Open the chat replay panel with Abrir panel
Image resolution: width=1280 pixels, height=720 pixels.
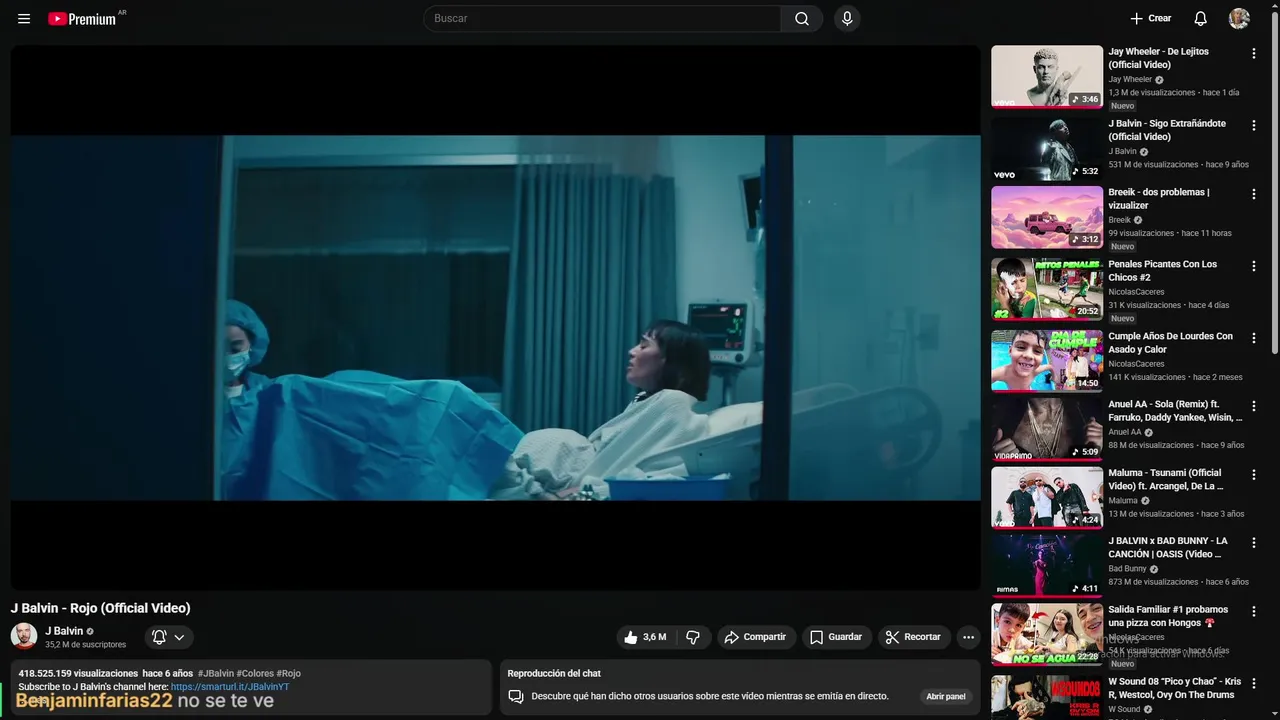(945, 696)
